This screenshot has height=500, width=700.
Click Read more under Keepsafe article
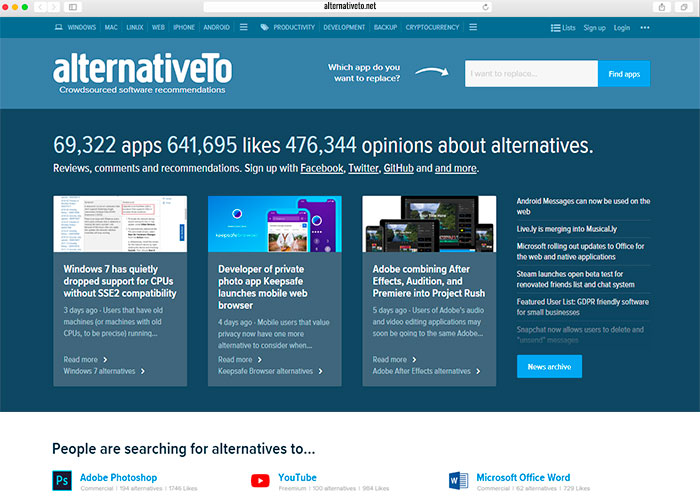[x=240, y=359]
